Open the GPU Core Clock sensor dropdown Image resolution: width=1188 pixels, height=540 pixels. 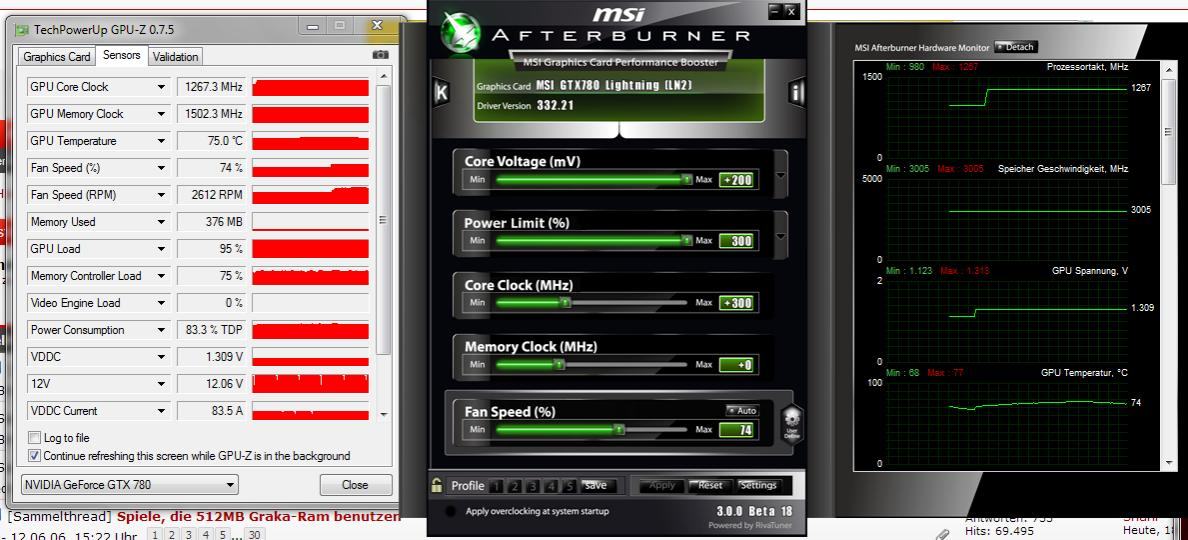click(x=161, y=87)
